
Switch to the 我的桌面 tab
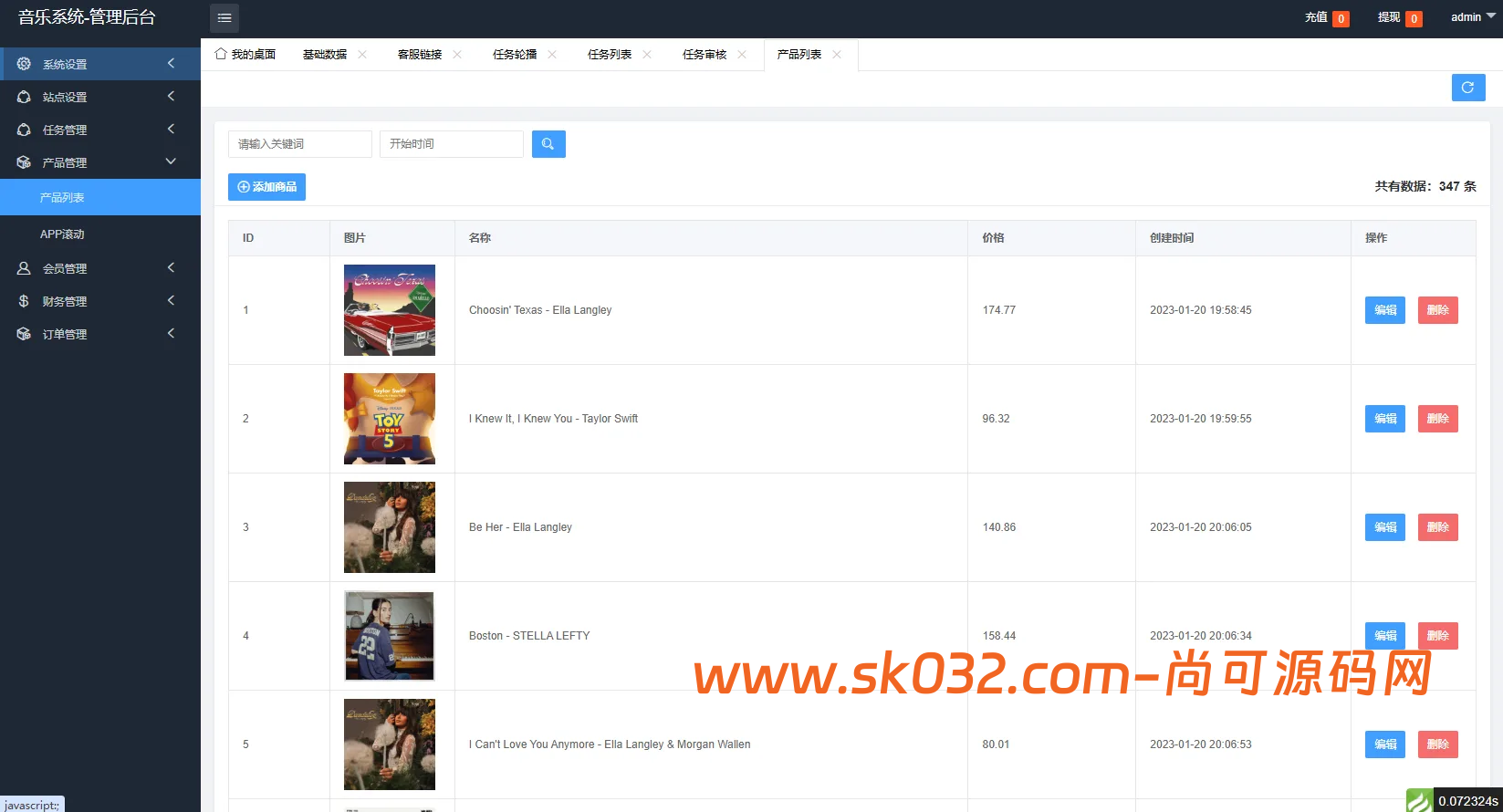point(245,55)
